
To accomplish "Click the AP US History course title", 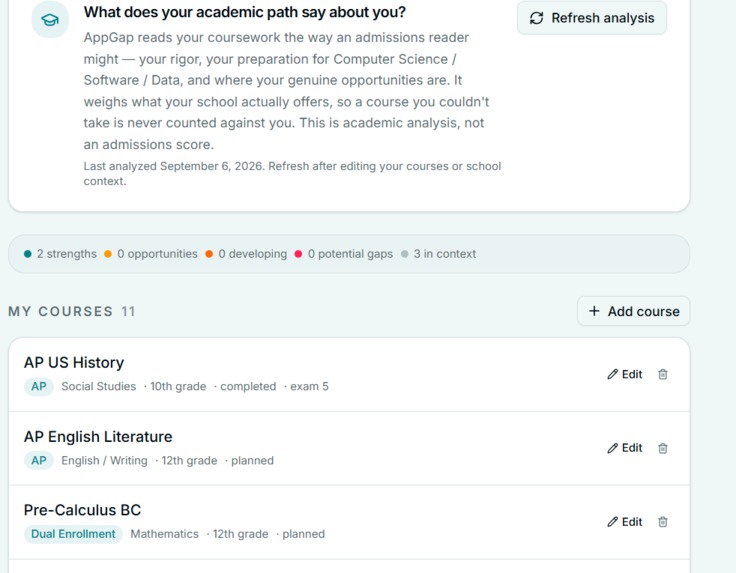I will pos(74,362).
